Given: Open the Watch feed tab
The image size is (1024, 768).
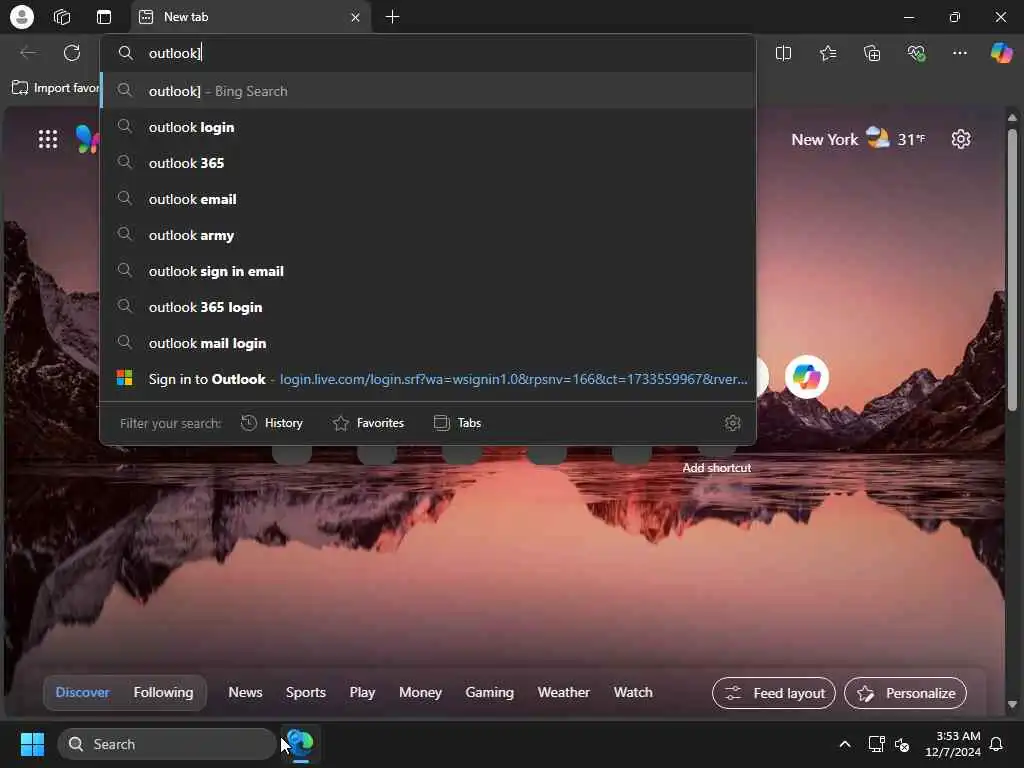Looking at the screenshot, I should (x=633, y=692).
